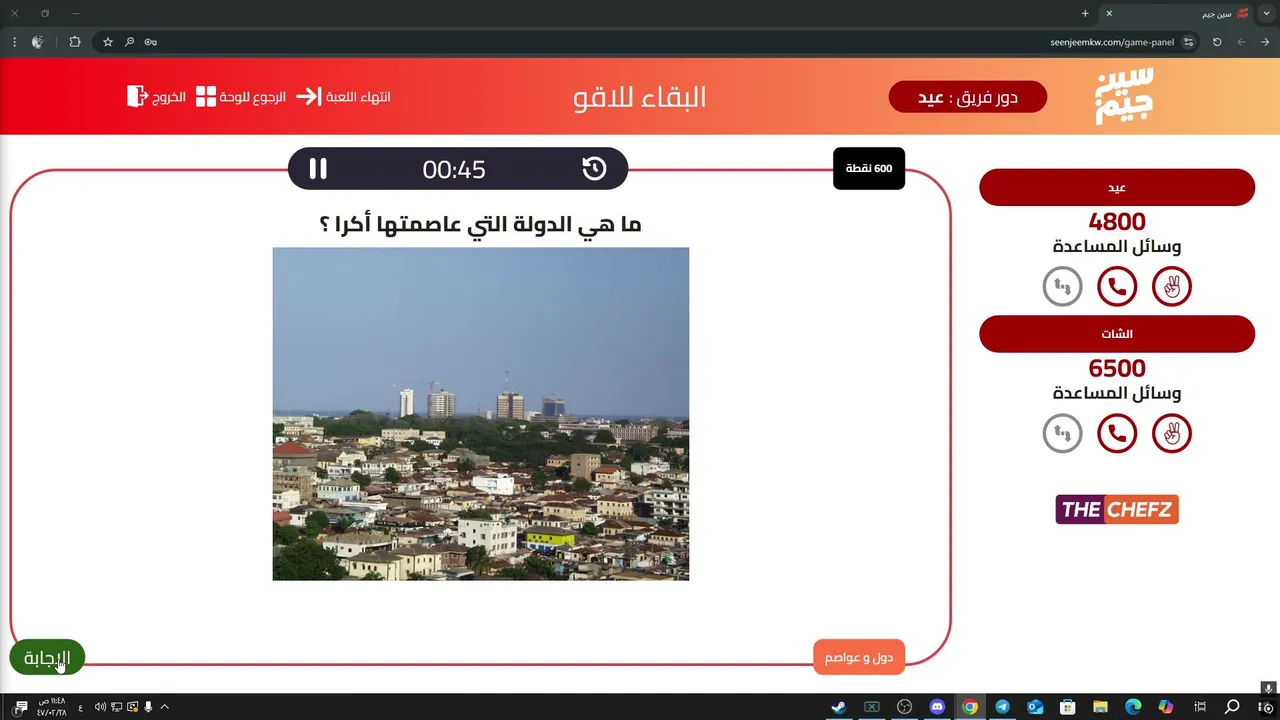Click the 600 نقطة points badge
Viewport: 1280px width, 720px height.
(869, 168)
